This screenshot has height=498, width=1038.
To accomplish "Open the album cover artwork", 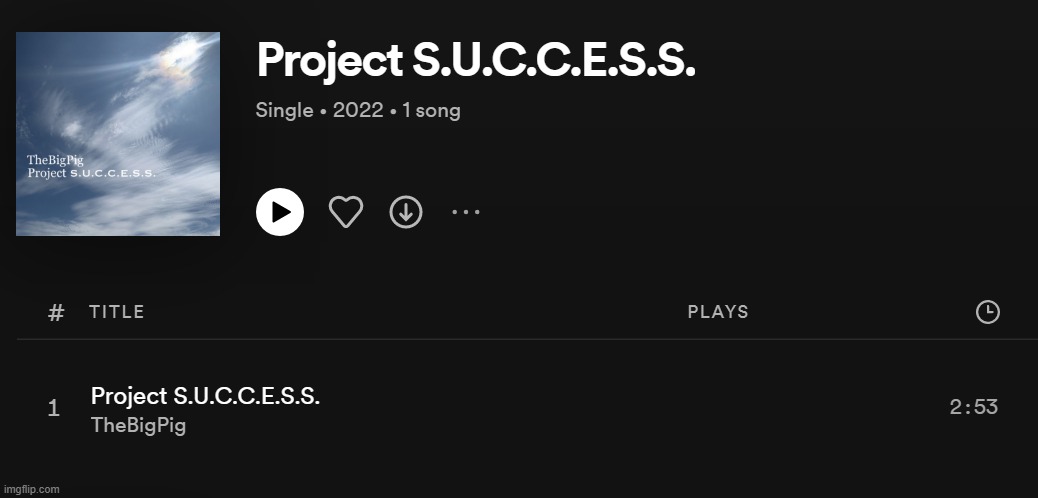I will tap(118, 134).
